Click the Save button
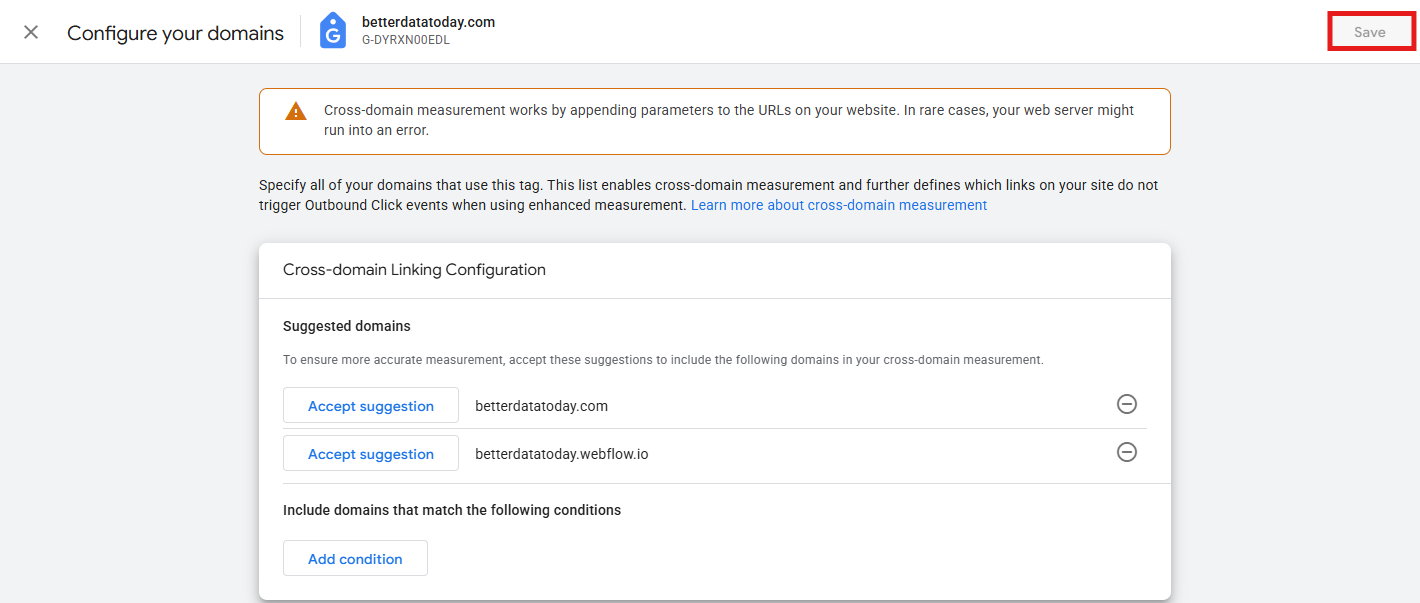Screen dimensions: 1420x603 pos(1370,32)
